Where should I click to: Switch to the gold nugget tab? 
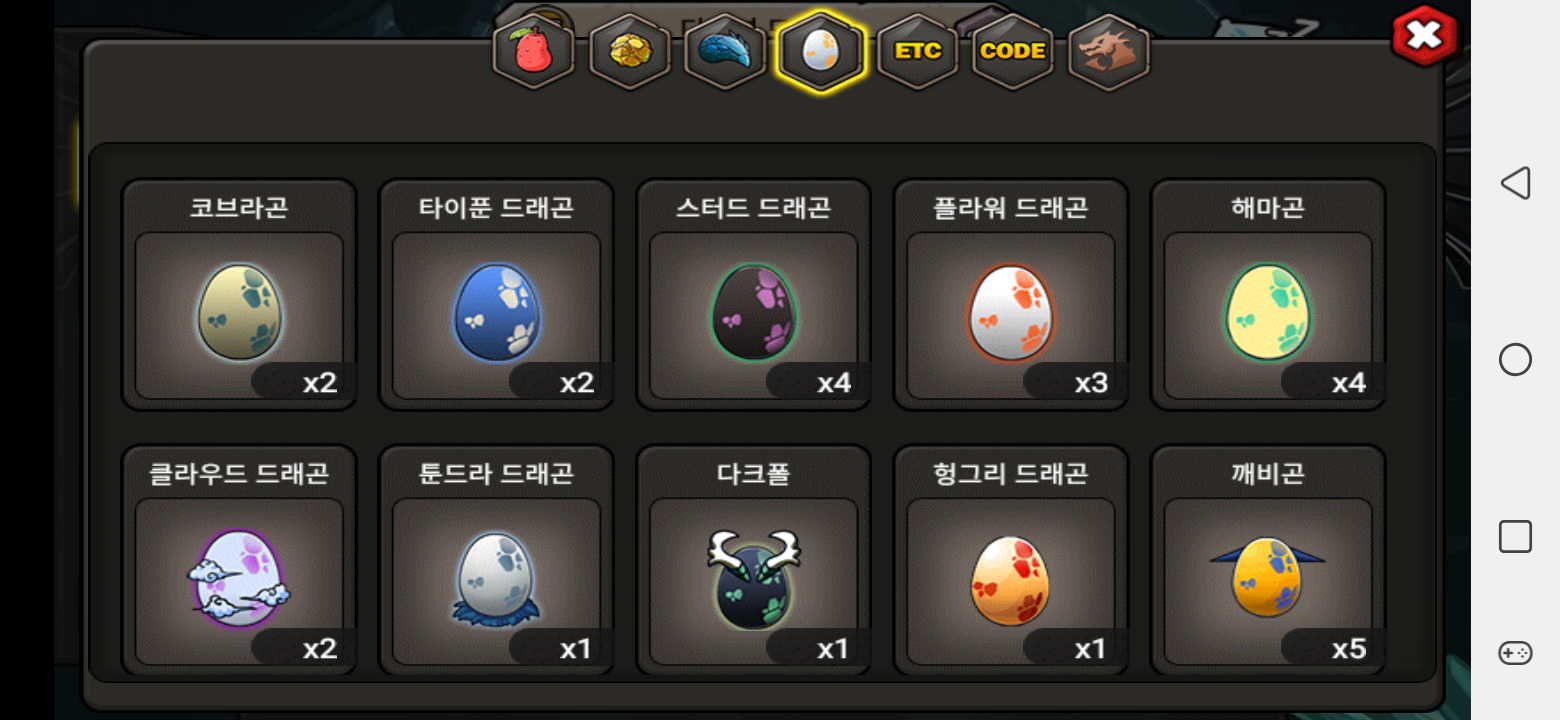click(x=630, y=51)
